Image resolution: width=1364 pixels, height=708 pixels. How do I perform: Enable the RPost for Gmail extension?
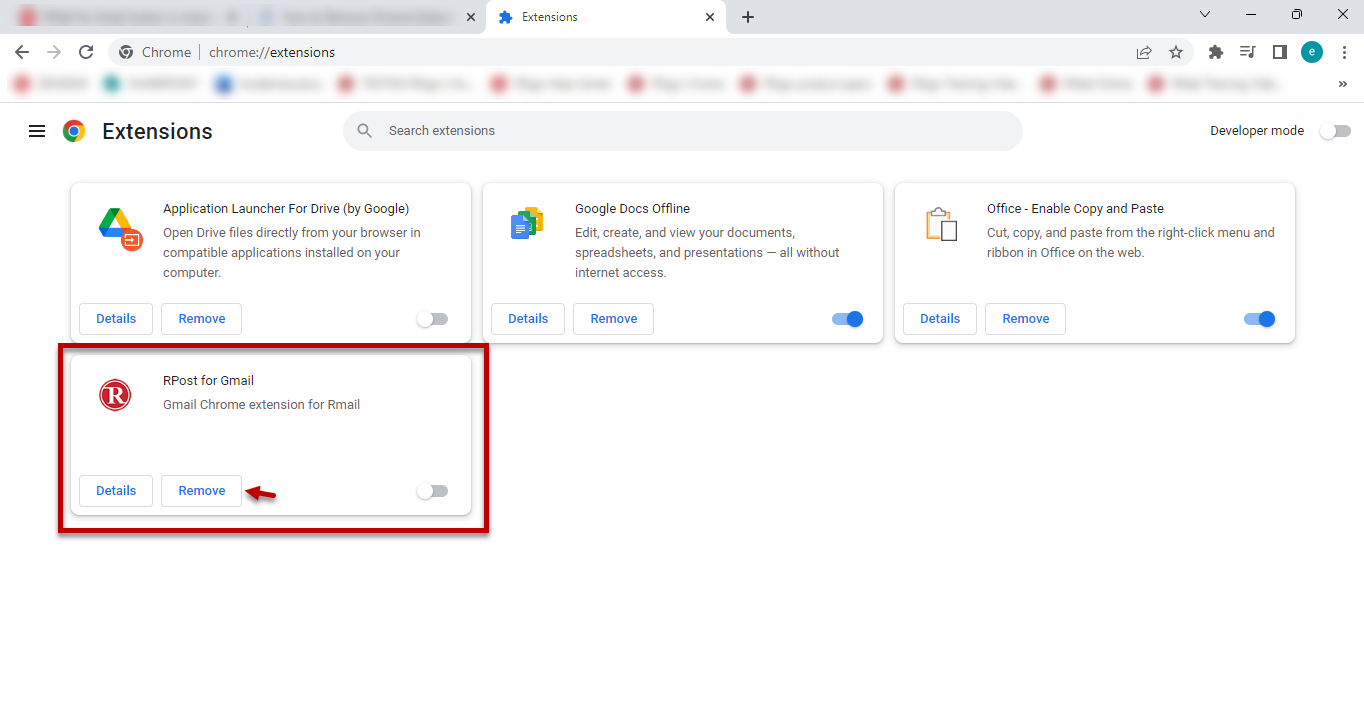click(432, 491)
